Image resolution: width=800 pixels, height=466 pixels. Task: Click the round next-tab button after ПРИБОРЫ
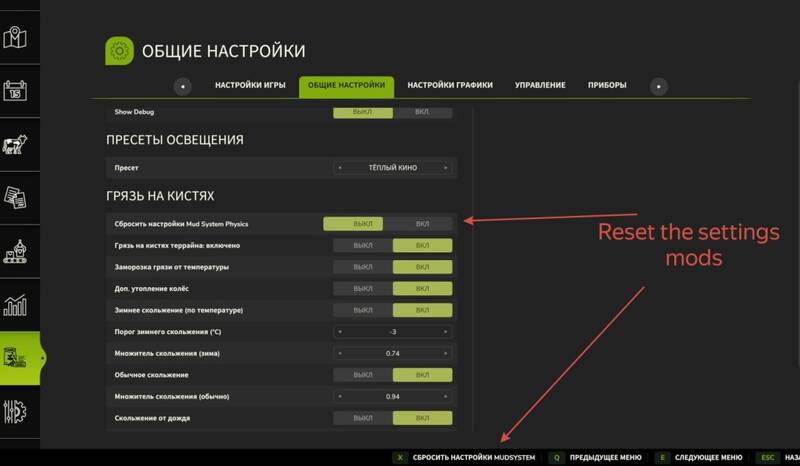[x=660, y=86]
